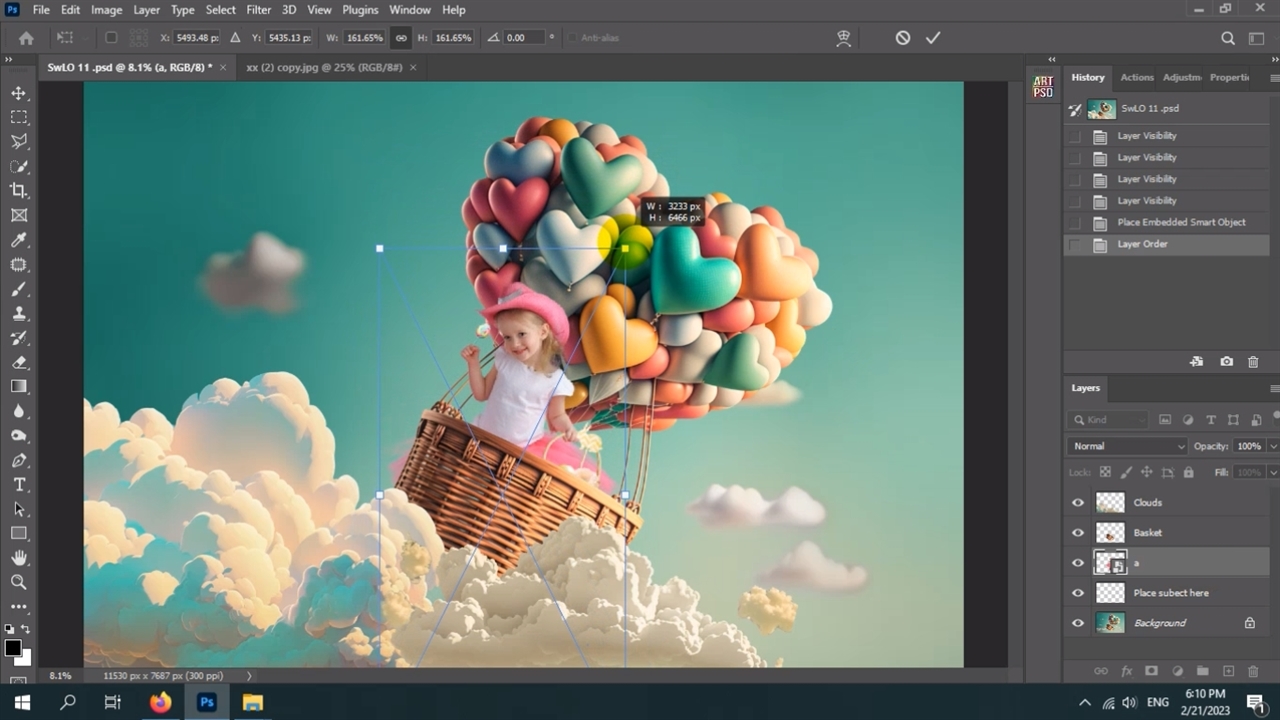Select the Move tool
Image resolution: width=1280 pixels, height=720 pixels.
(x=19, y=93)
